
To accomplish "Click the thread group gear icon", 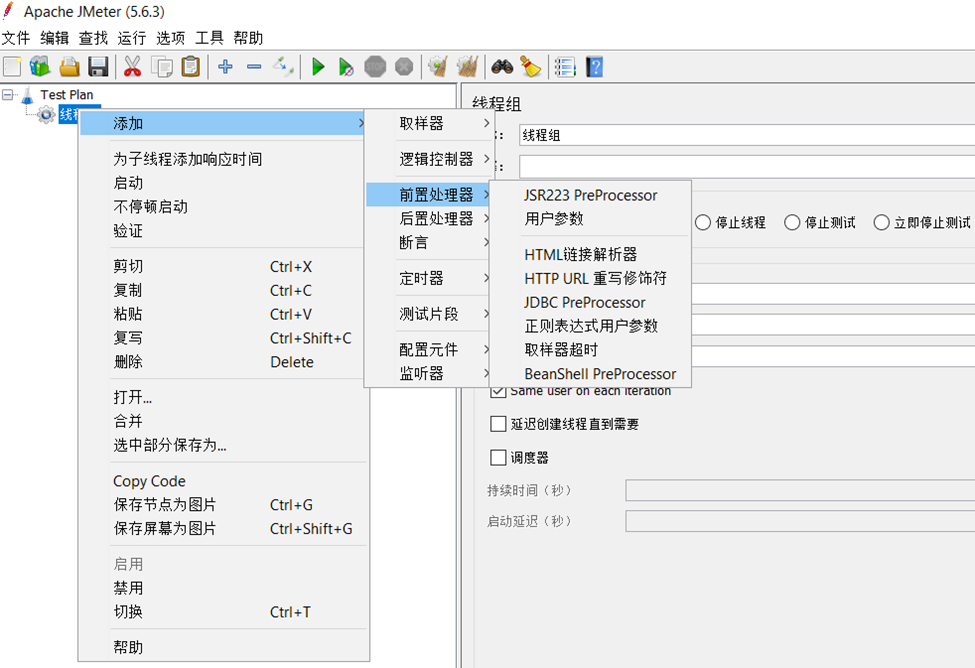I will coord(45,114).
